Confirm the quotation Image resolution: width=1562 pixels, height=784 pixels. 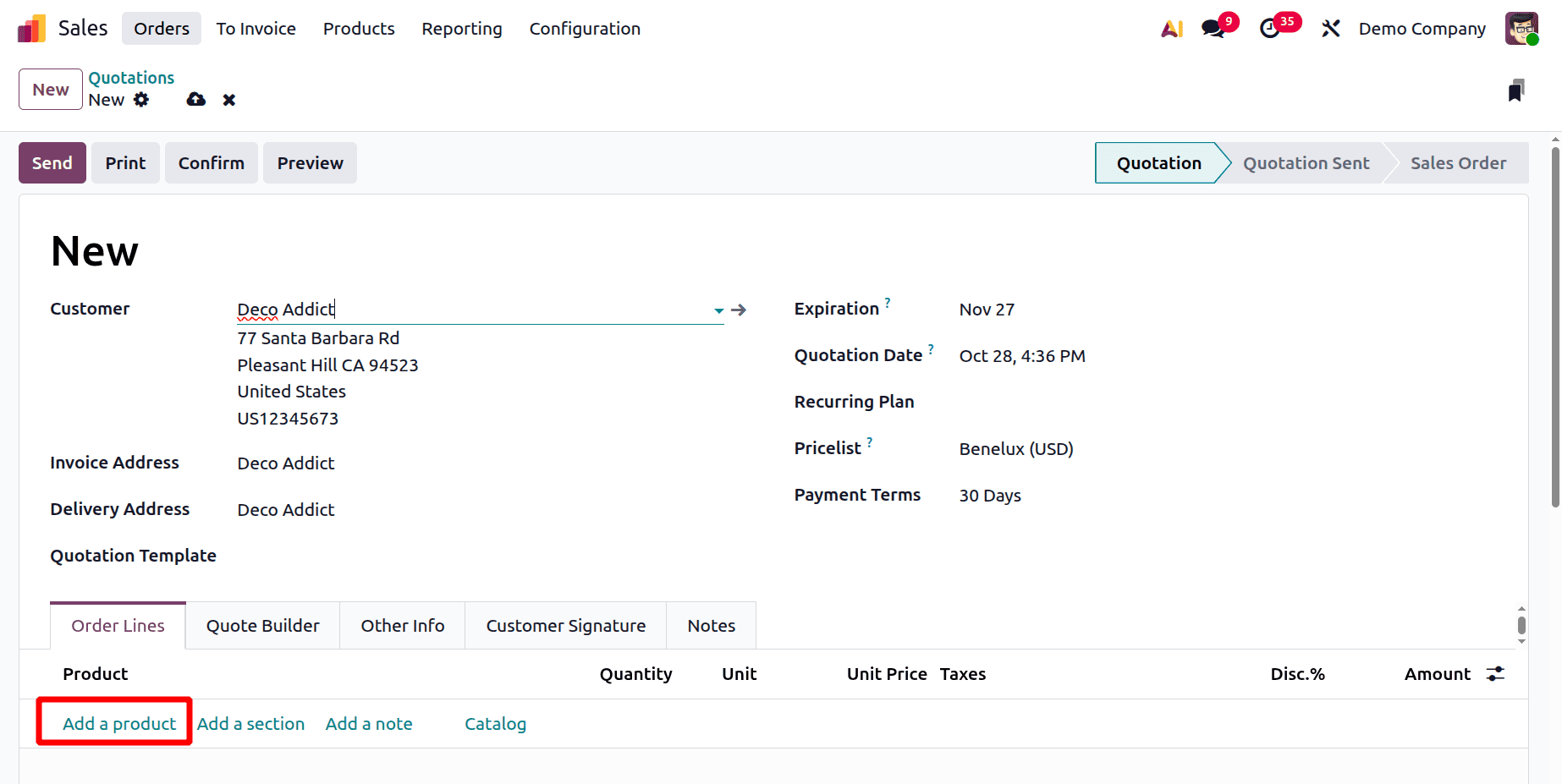click(x=211, y=162)
